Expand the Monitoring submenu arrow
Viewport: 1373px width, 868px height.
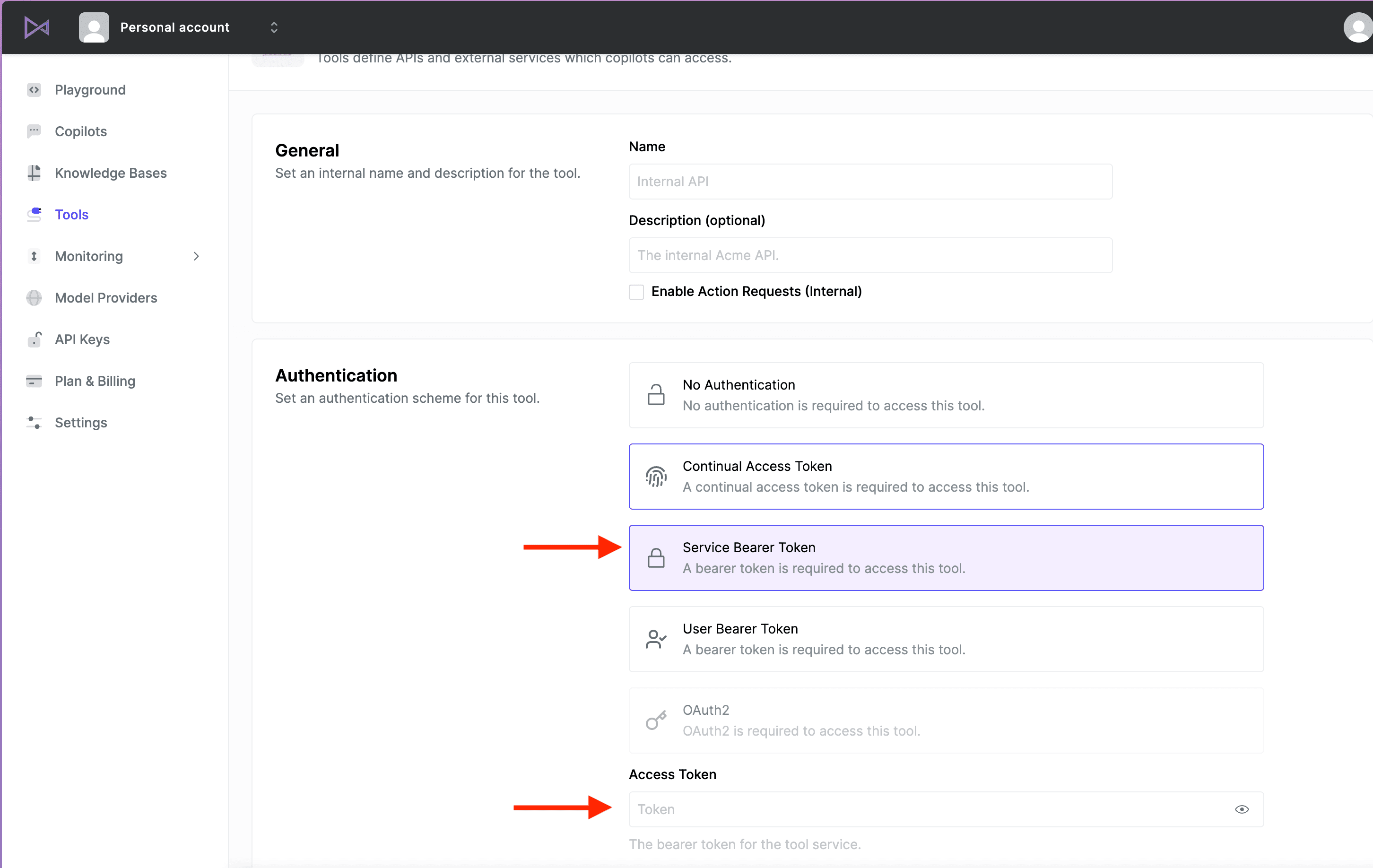(196, 256)
